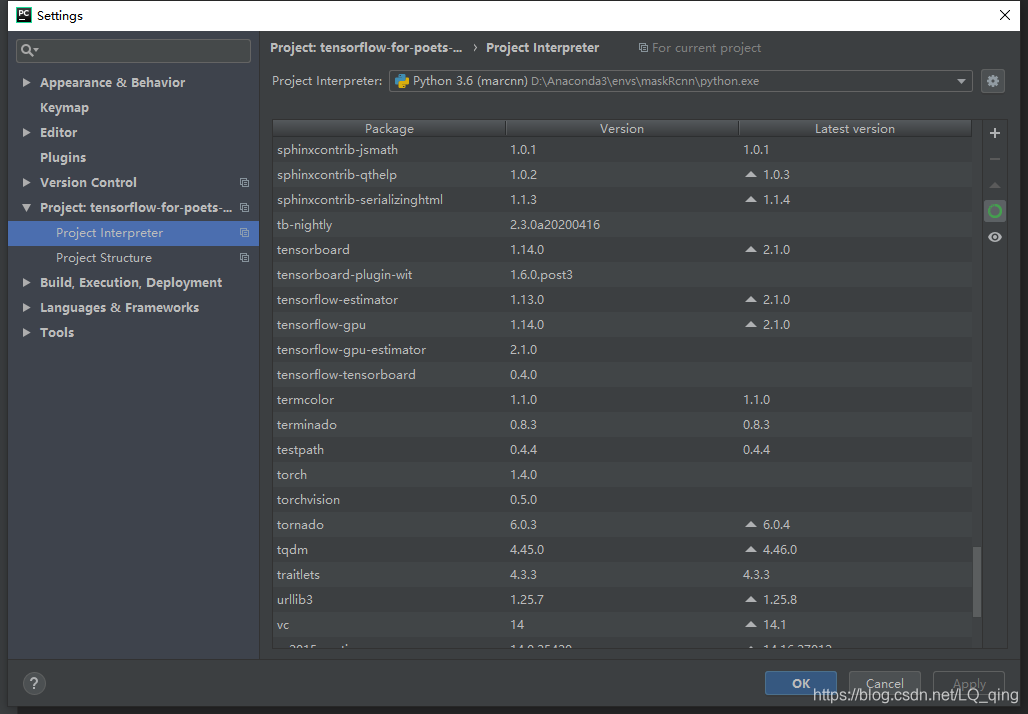The height and width of the screenshot is (714, 1028).
Task: Select the tb-nightly package row
Action: coord(622,225)
